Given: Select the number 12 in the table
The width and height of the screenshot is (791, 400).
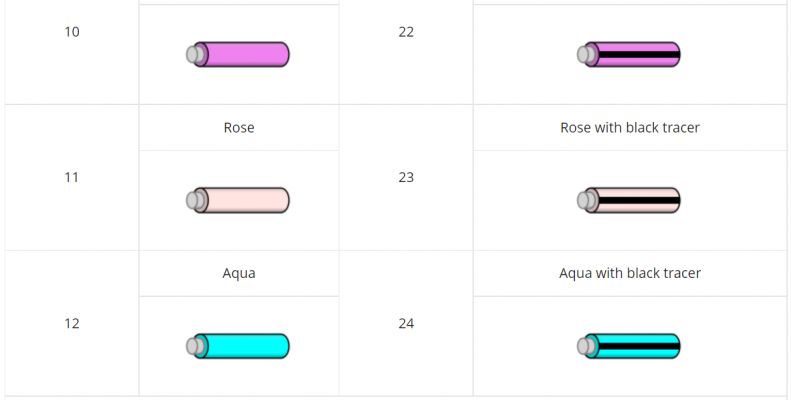Looking at the screenshot, I should coord(72,324).
